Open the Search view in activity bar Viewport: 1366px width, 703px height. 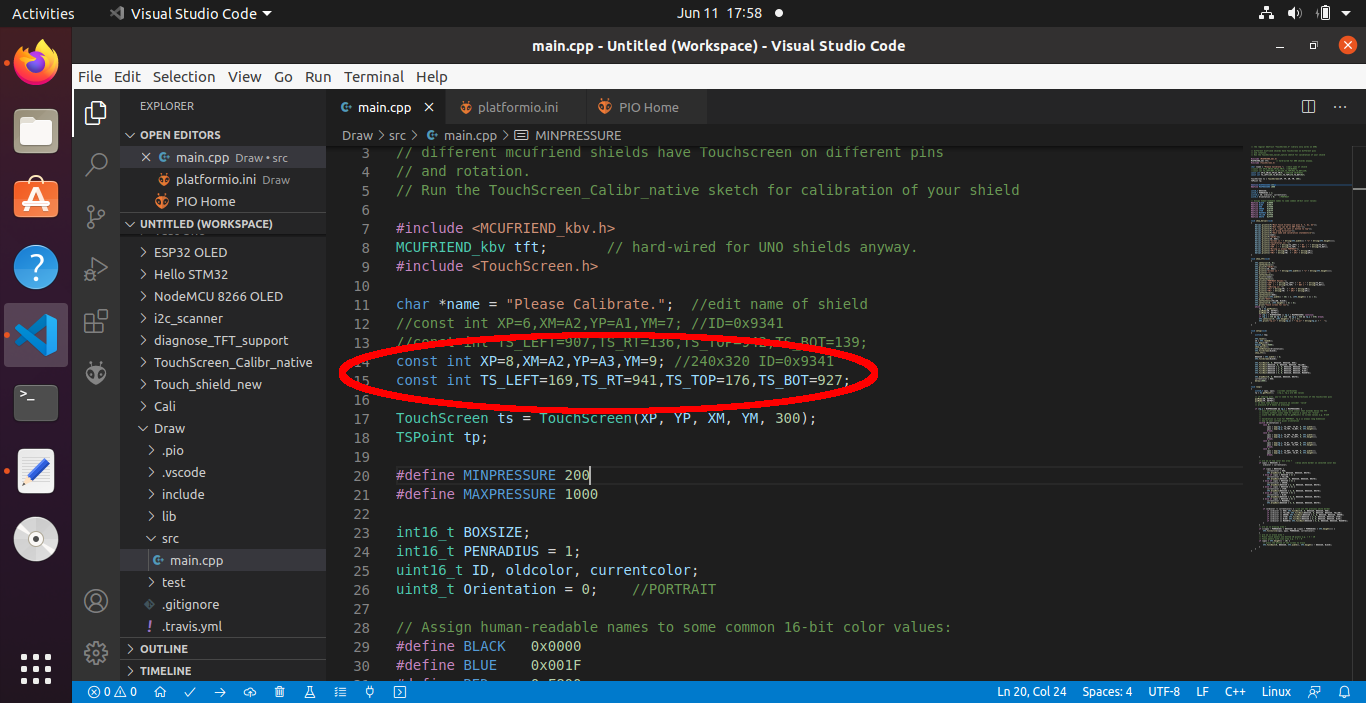(x=96, y=165)
